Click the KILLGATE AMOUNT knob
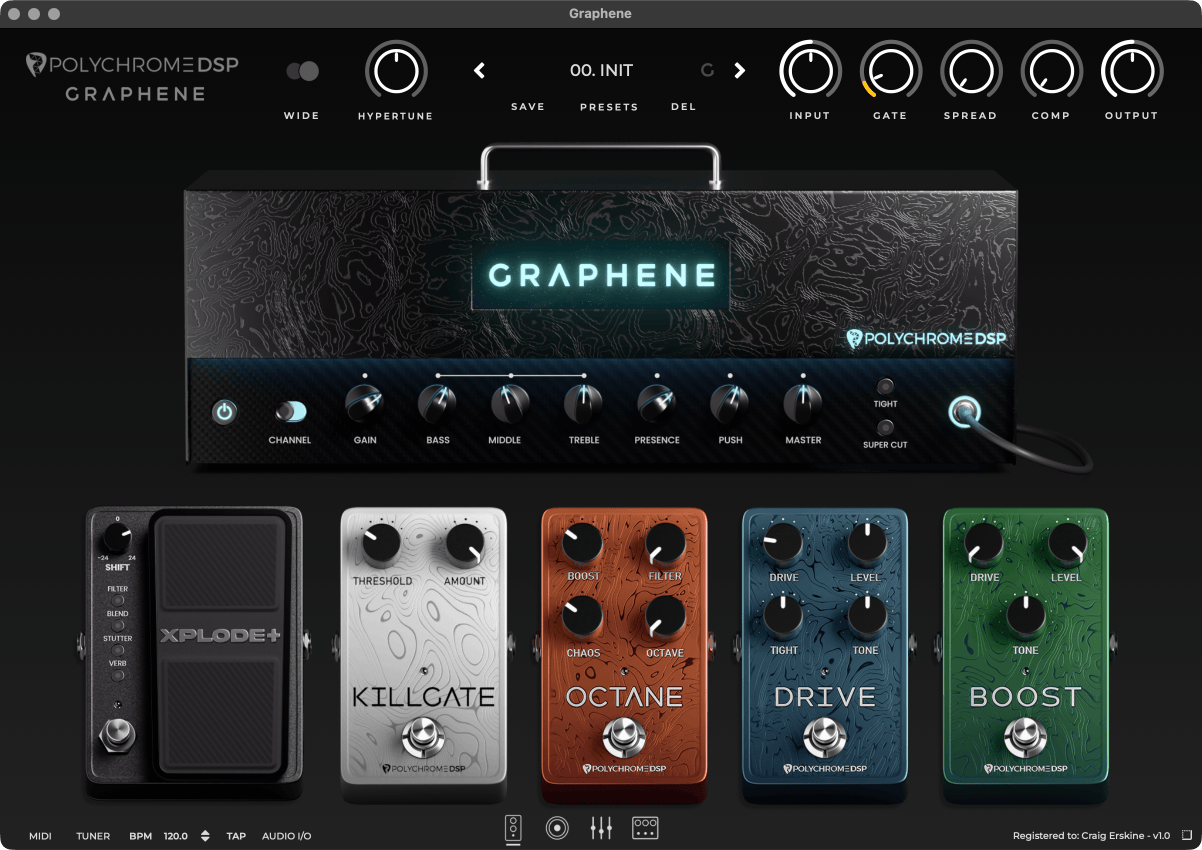This screenshot has height=850, width=1202. (465, 545)
